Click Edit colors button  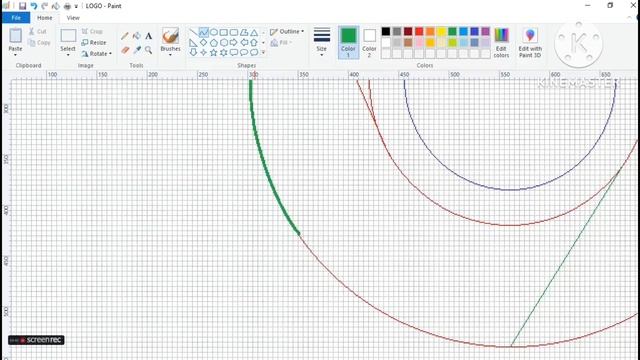(x=501, y=42)
